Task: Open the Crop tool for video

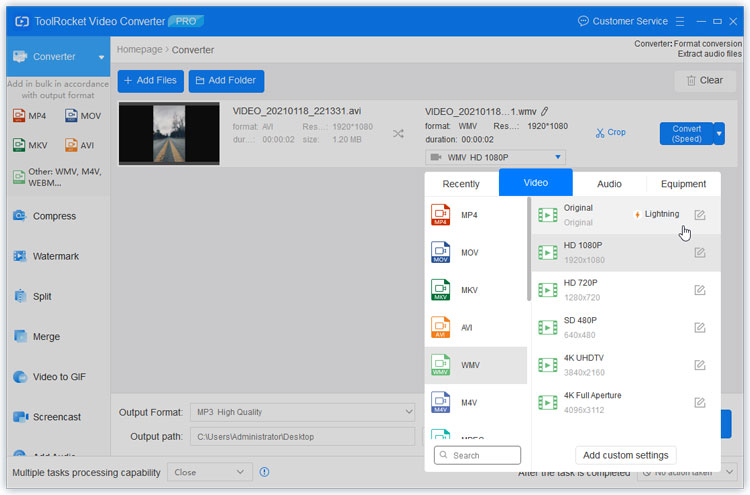Action: (x=610, y=132)
